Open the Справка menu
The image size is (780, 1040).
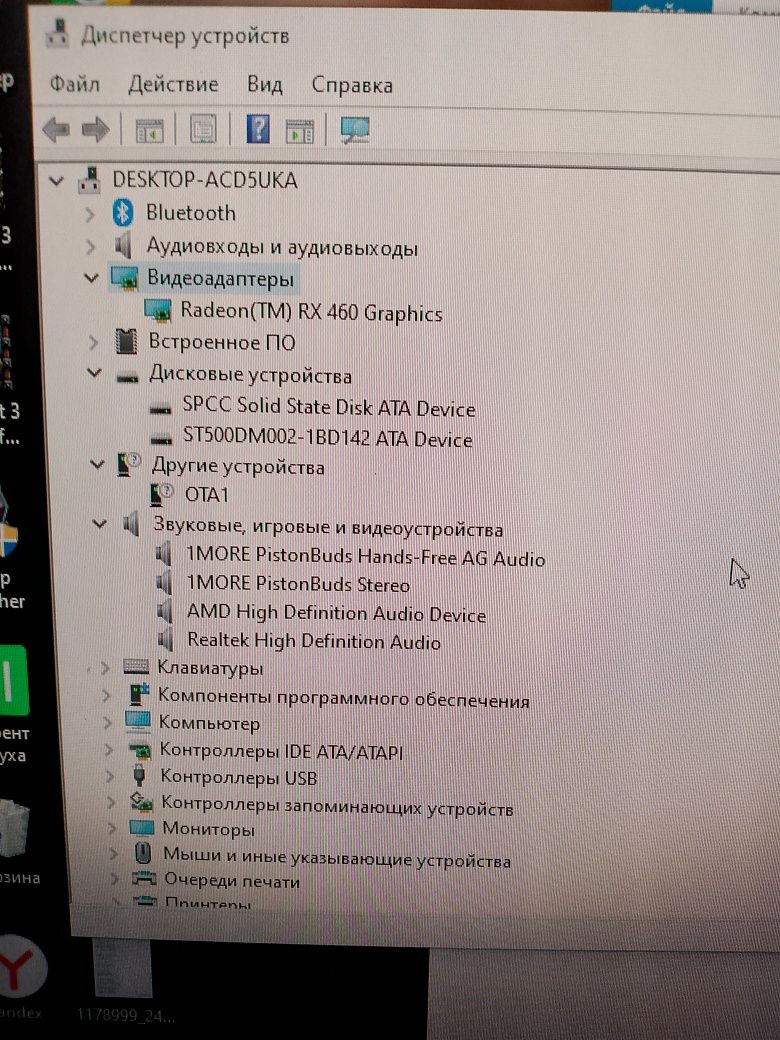point(352,85)
